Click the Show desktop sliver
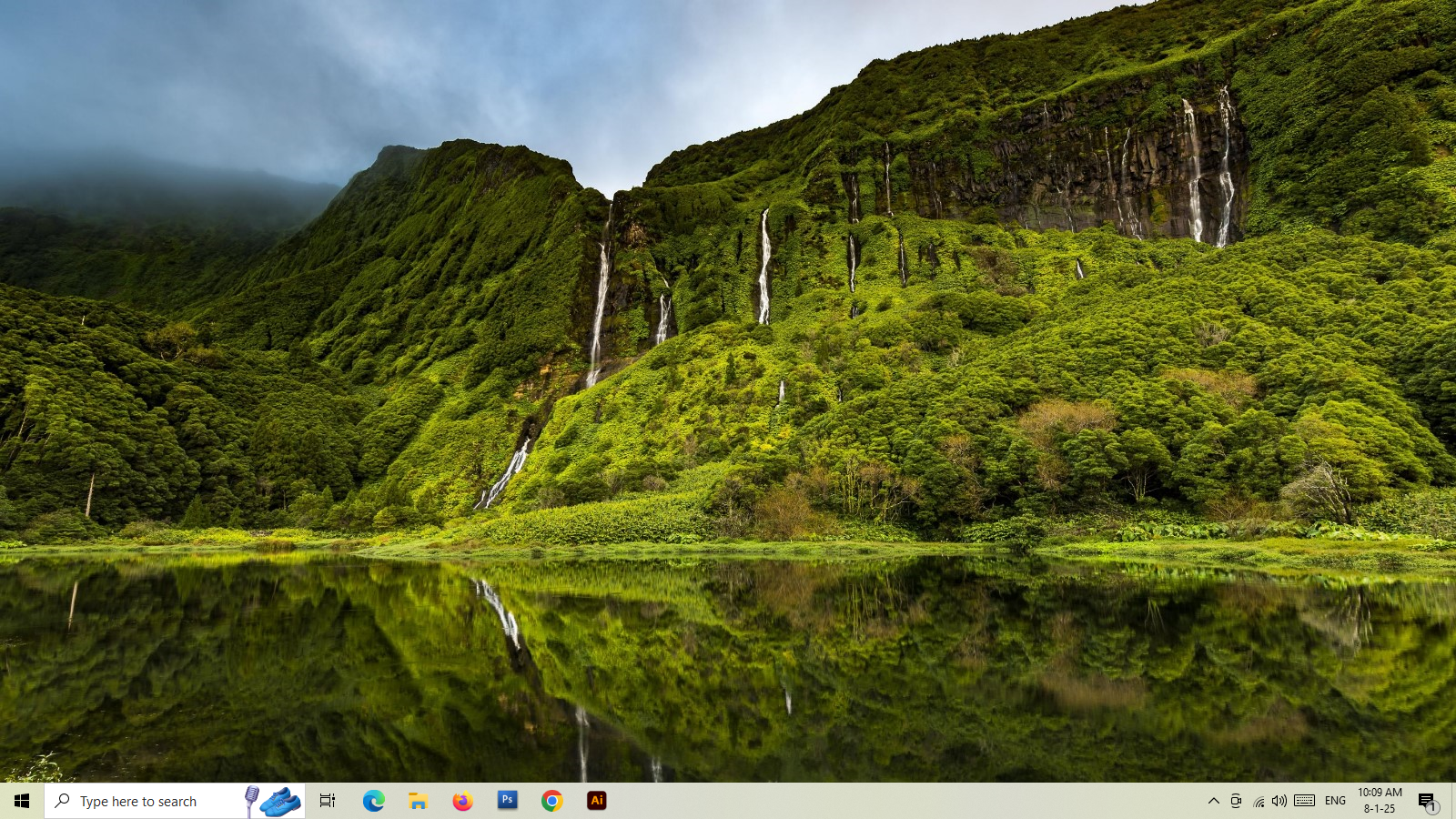This screenshot has height=819, width=1456. (1452, 801)
